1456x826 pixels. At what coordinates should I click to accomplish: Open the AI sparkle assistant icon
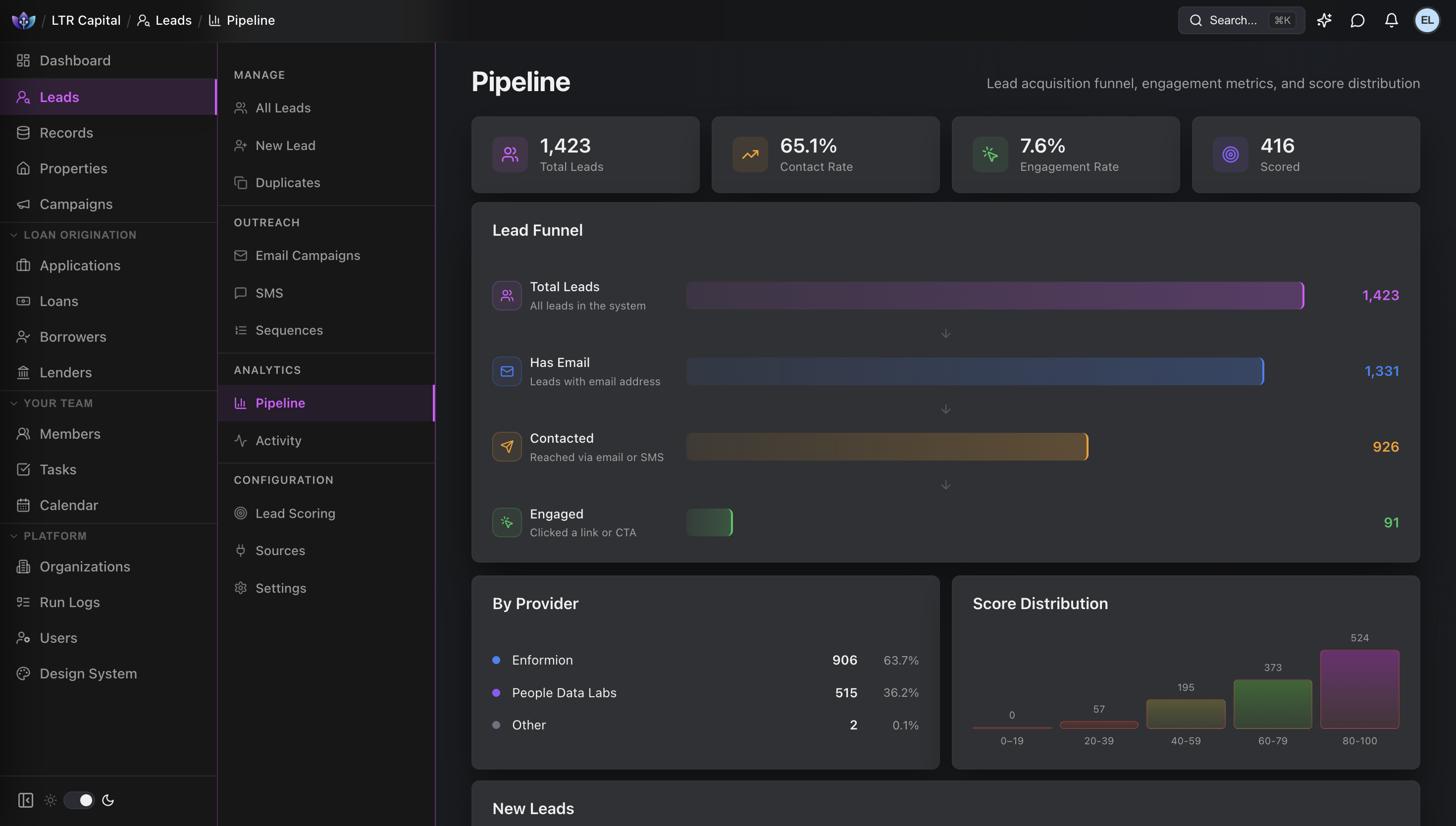coord(1324,20)
